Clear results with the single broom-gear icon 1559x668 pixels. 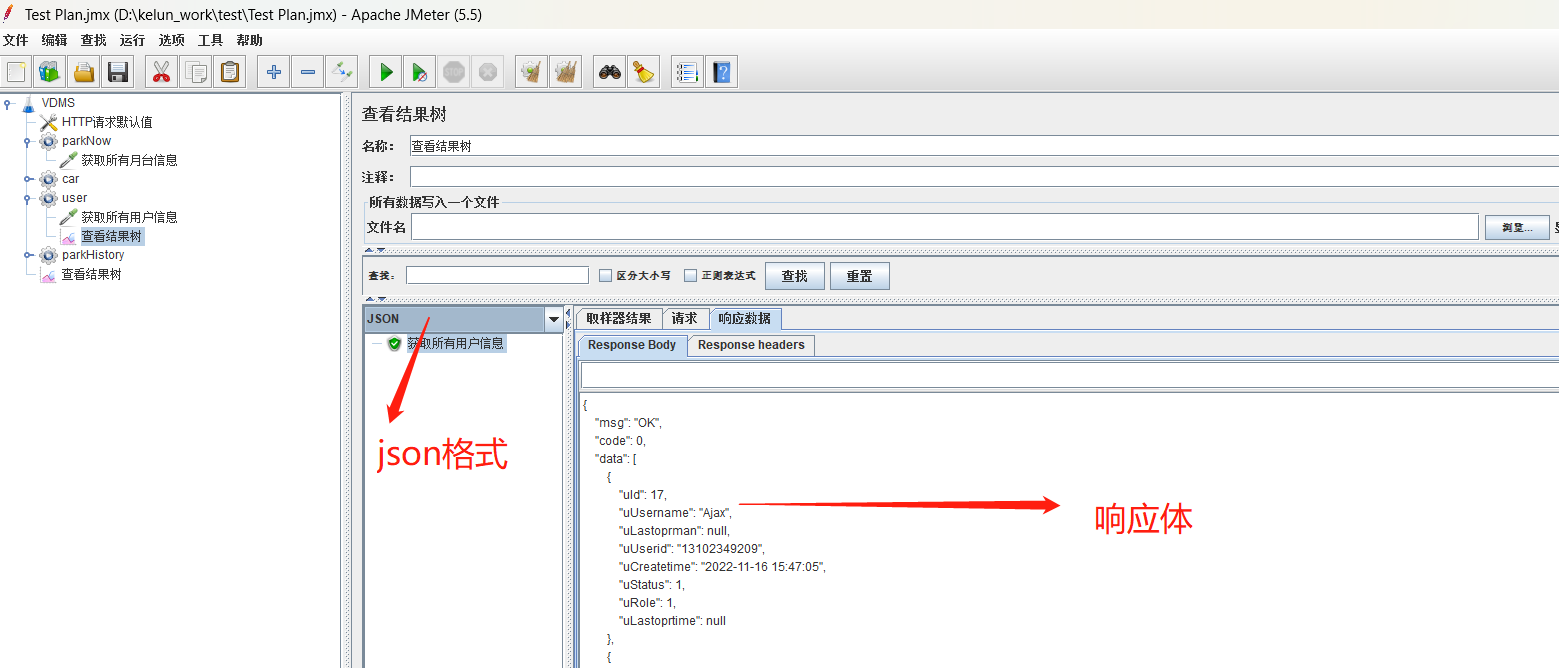tap(532, 72)
